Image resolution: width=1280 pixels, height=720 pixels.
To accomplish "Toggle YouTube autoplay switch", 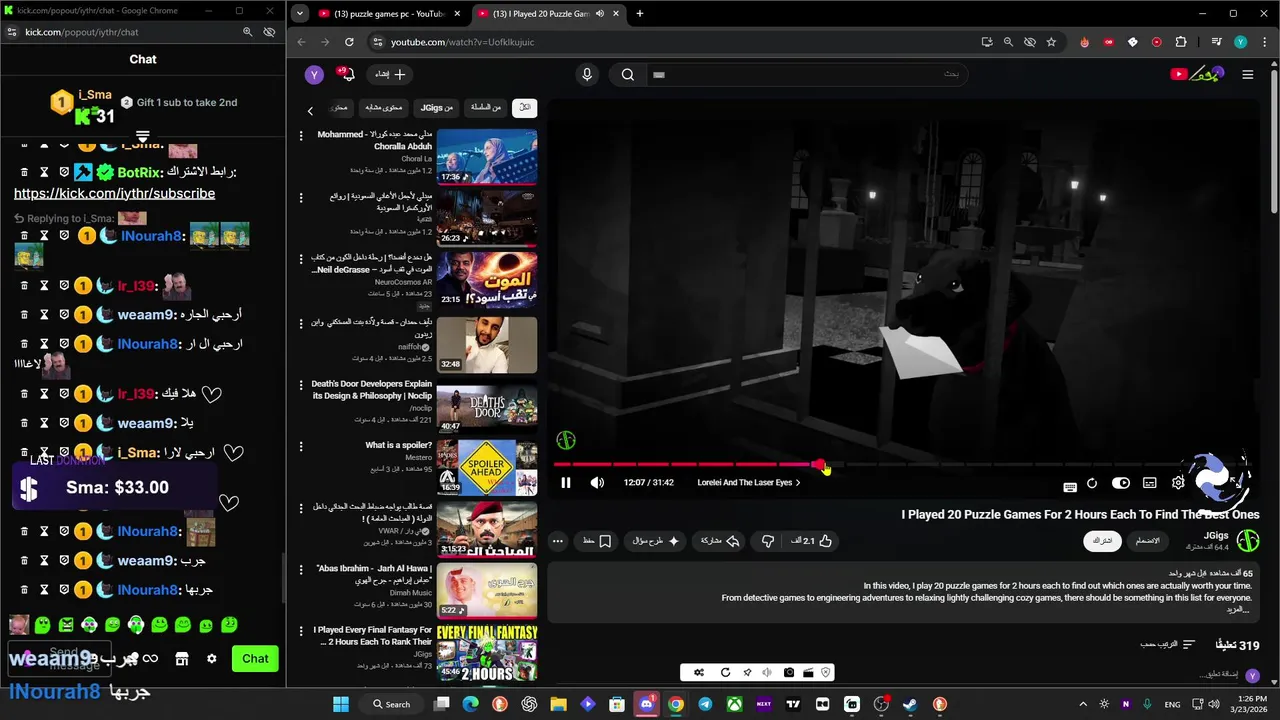I will click(1121, 483).
